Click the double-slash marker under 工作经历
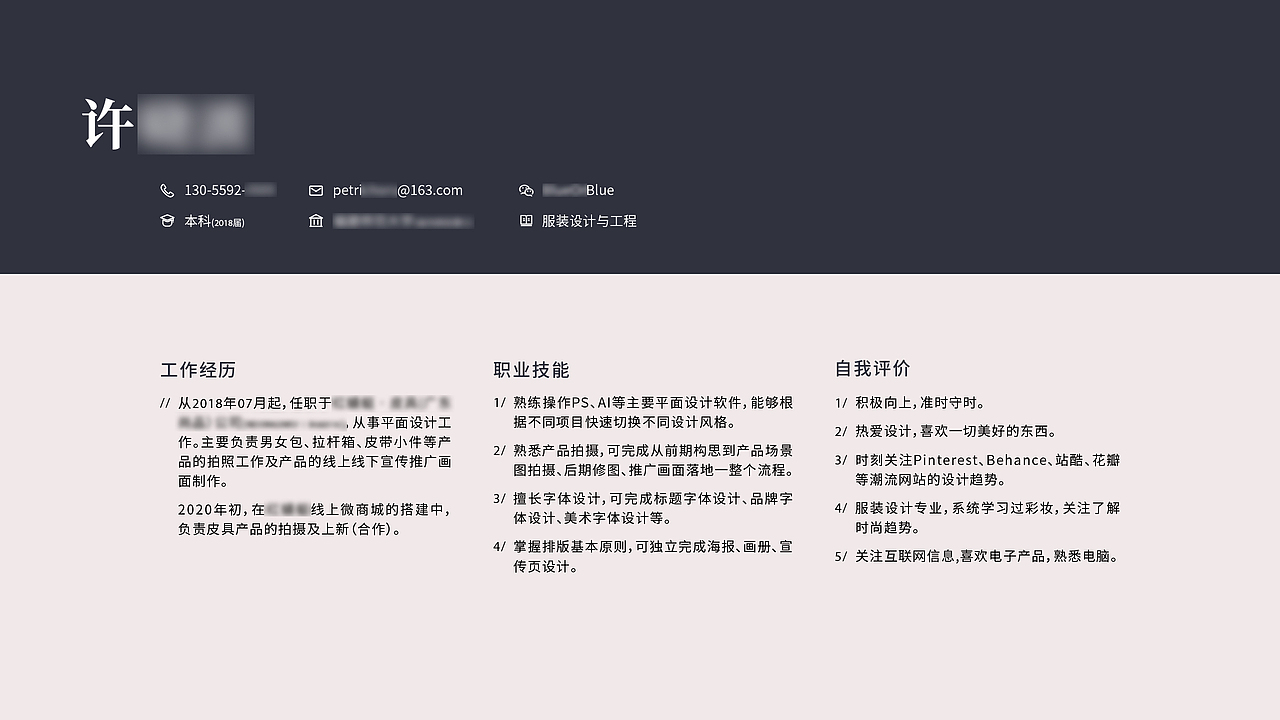1280x720 pixels. [x=166, y=402]
